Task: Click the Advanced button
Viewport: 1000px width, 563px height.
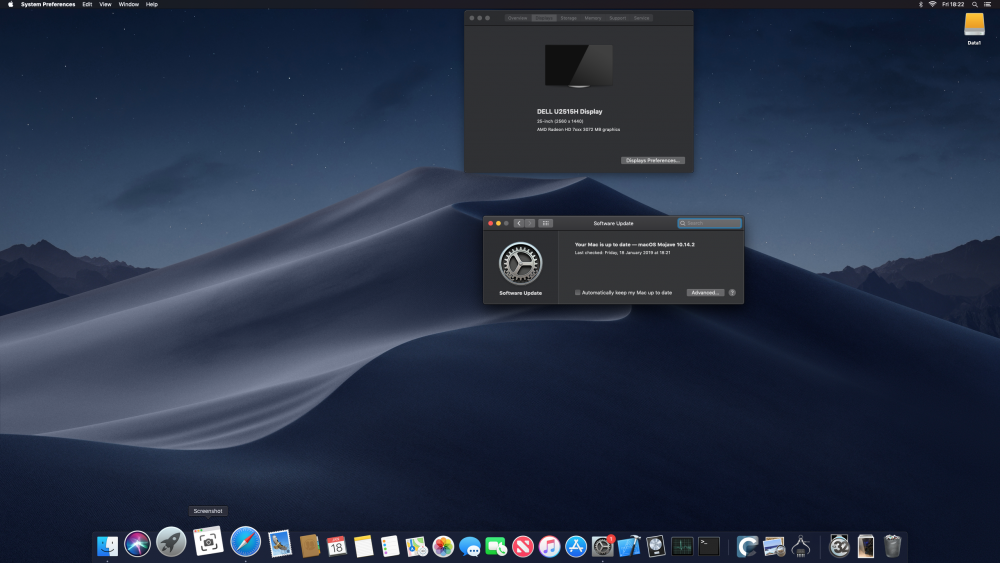Action: (x=705, y=293)
